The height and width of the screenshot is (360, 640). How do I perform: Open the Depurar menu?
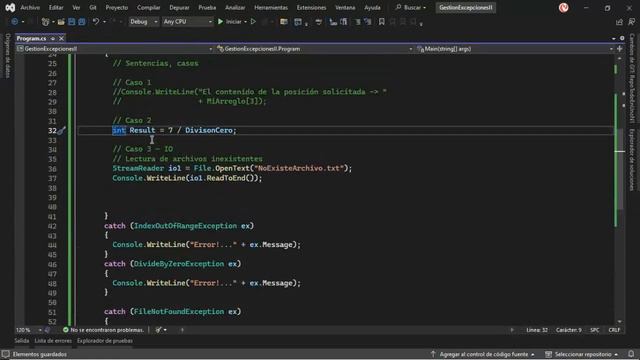(x=179, y=7)
